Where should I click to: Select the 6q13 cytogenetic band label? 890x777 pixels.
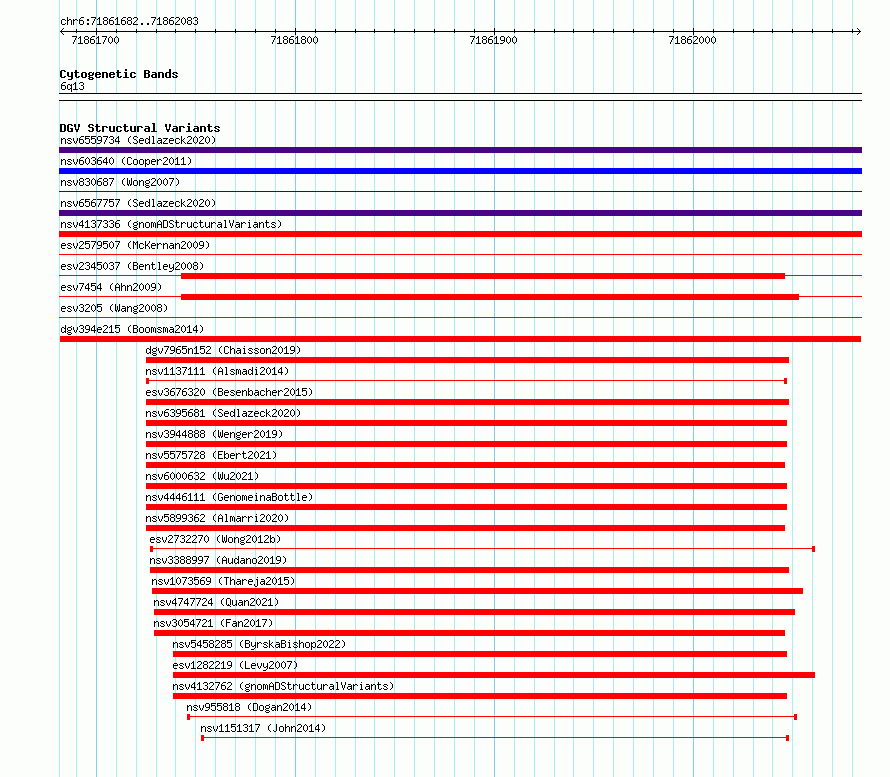(x=72, y=86)
